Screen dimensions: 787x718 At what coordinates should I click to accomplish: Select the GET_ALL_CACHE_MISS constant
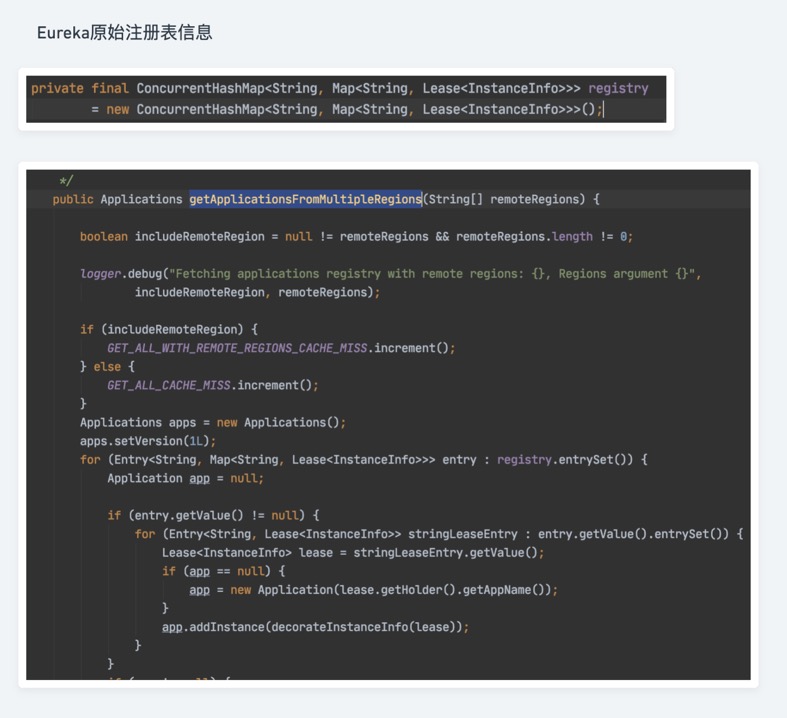coord(169,385)
